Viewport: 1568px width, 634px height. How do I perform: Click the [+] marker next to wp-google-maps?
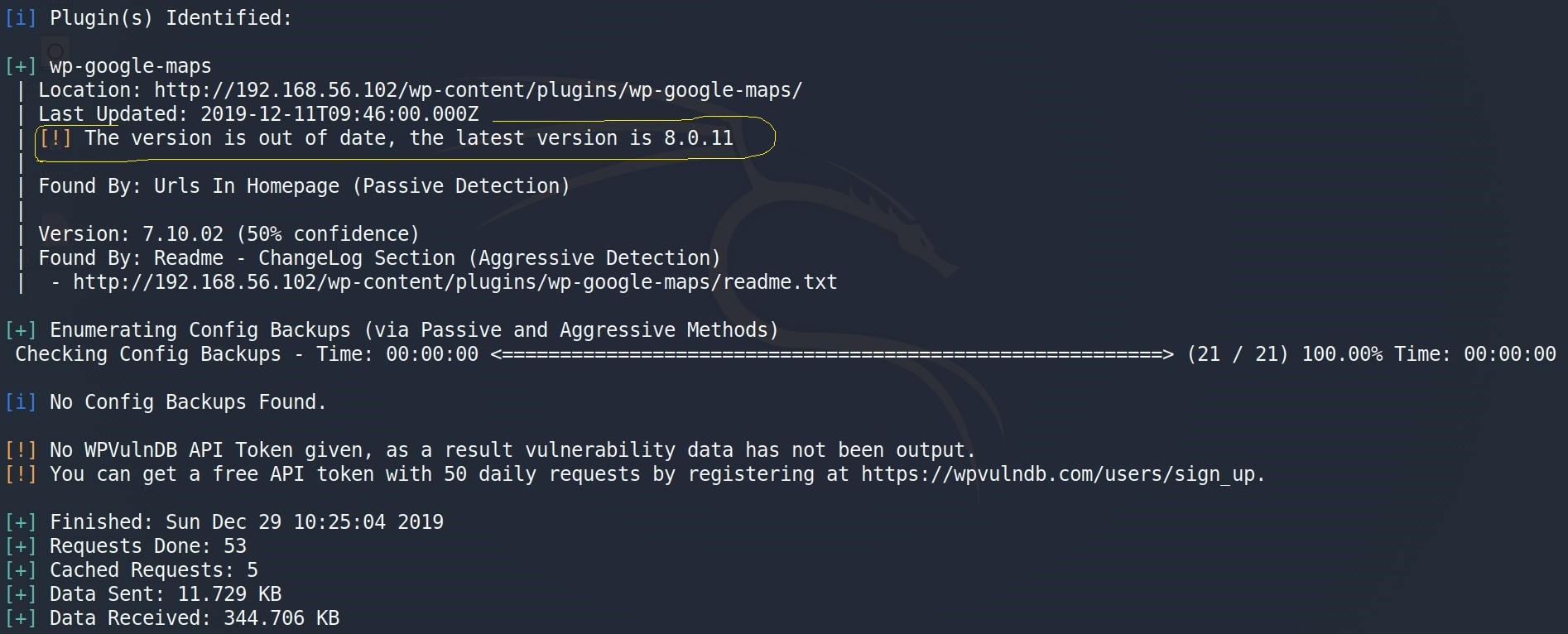tap(21, 66)
